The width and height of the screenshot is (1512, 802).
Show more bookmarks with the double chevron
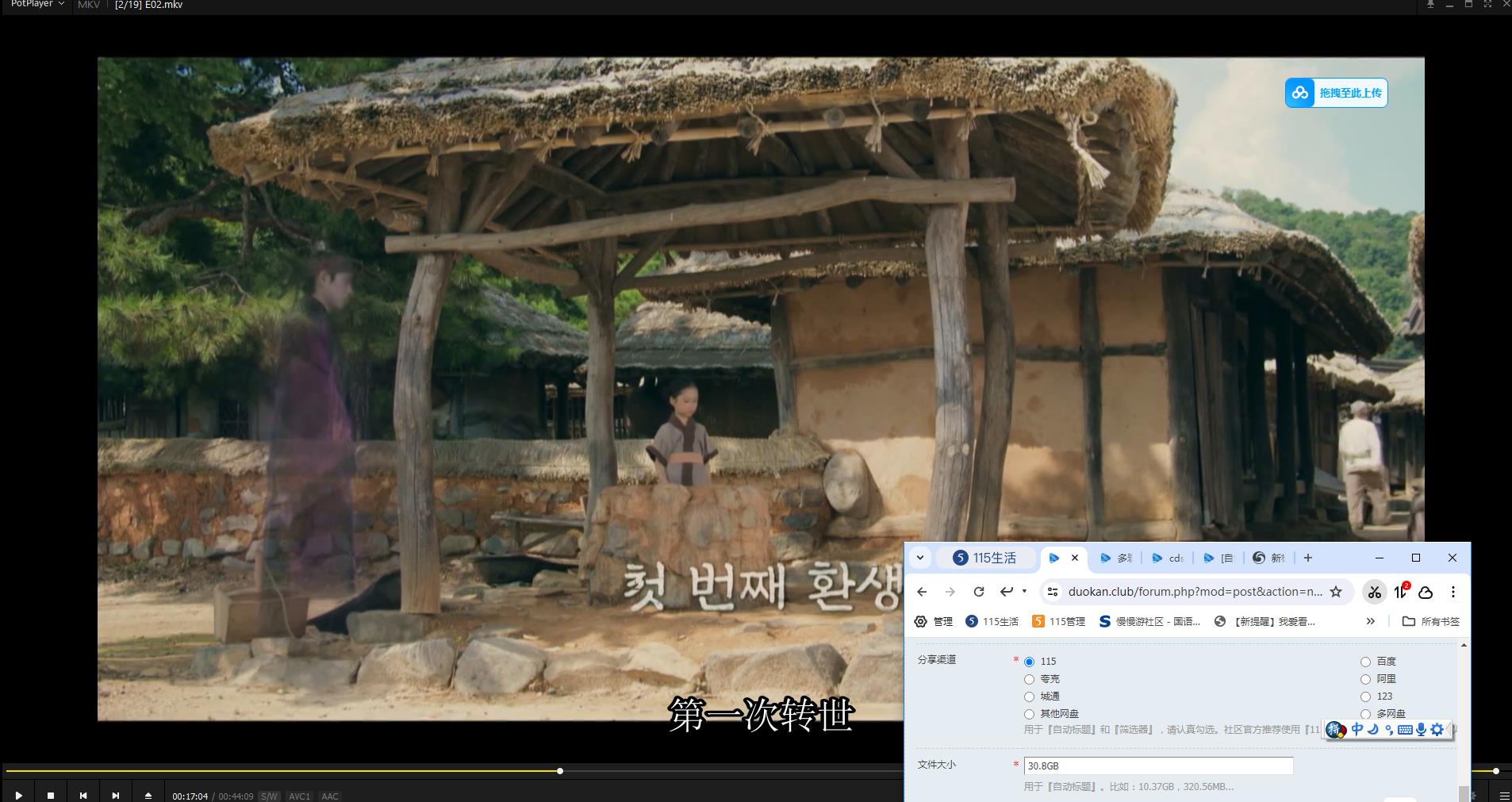(1370, 621)
